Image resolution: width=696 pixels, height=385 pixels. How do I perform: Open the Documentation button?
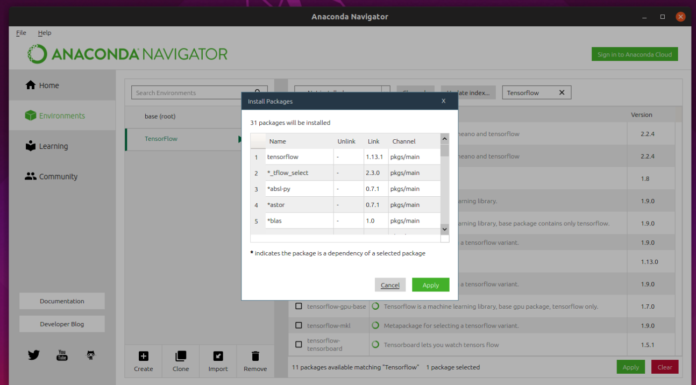coord(62,301)
